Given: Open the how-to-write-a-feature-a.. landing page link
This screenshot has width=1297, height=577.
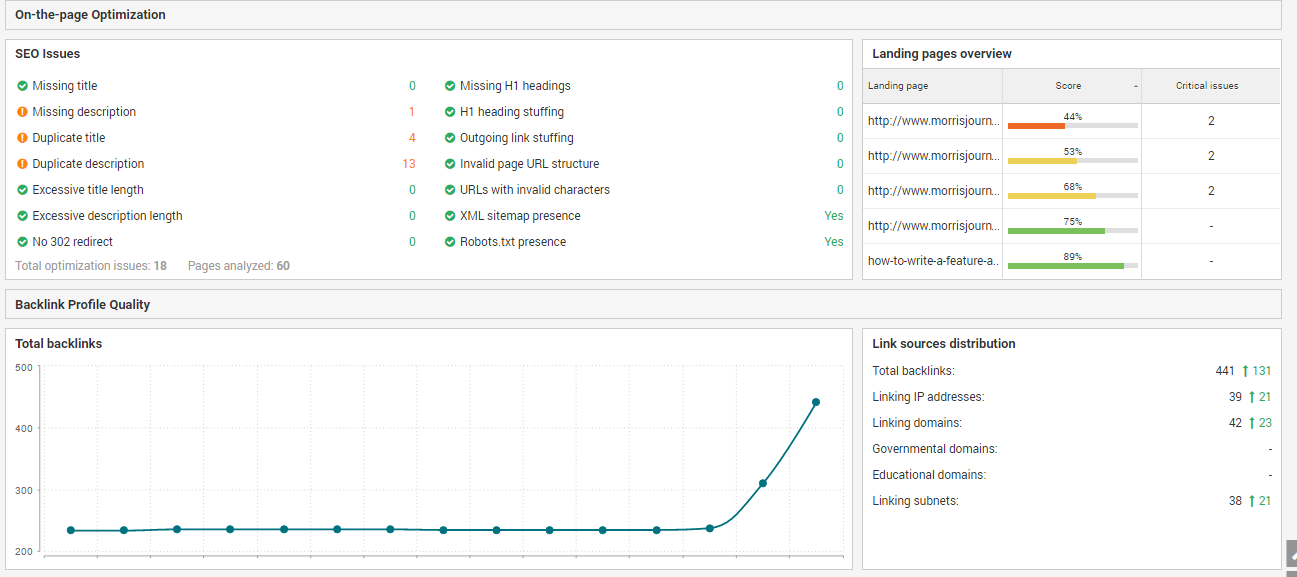Looking at the screenshot, I should 933,260.
